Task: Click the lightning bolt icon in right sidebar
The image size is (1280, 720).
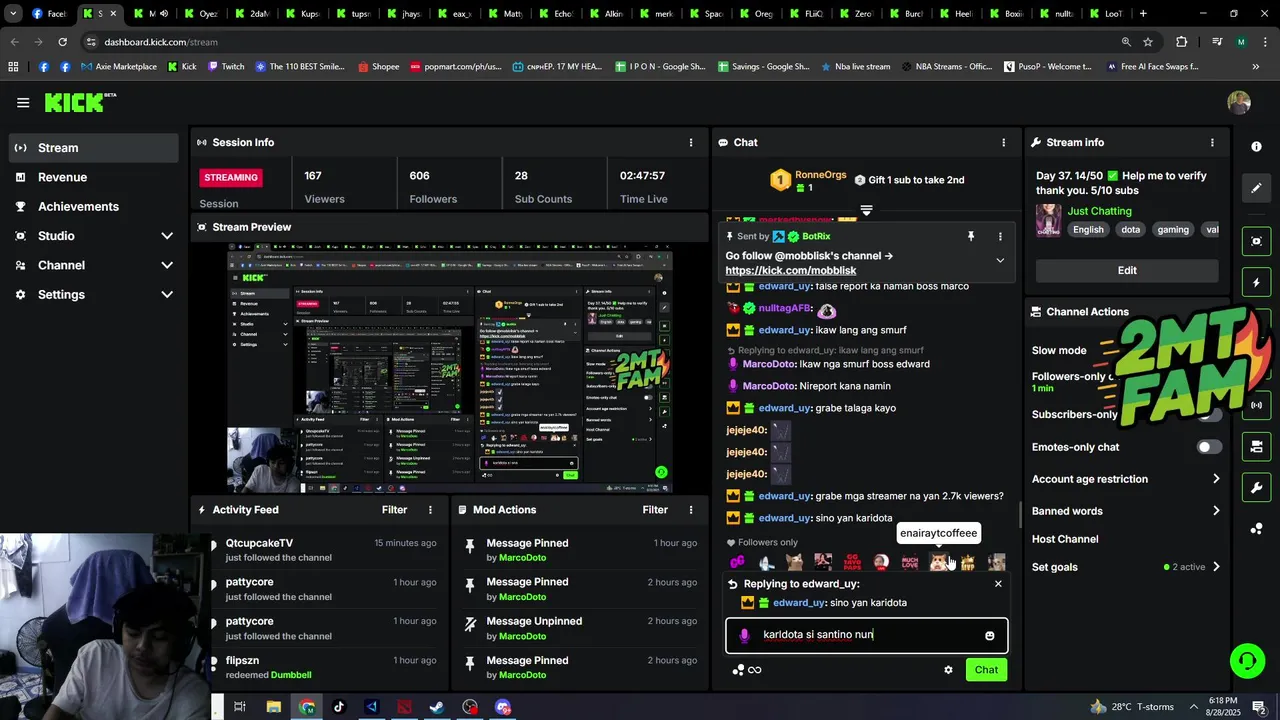Action: tap(1256, 283)
